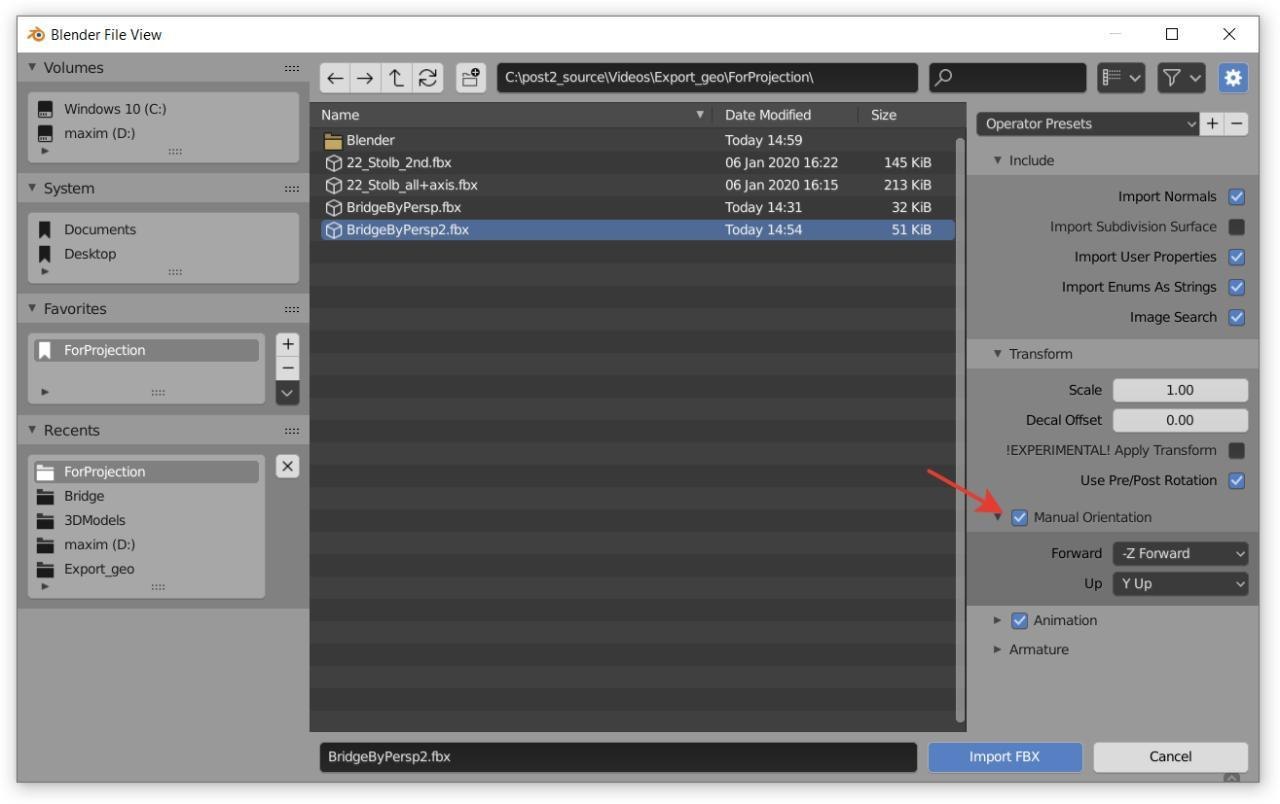
Task: Clear recents with X button
Action: [x=286, y=466]
